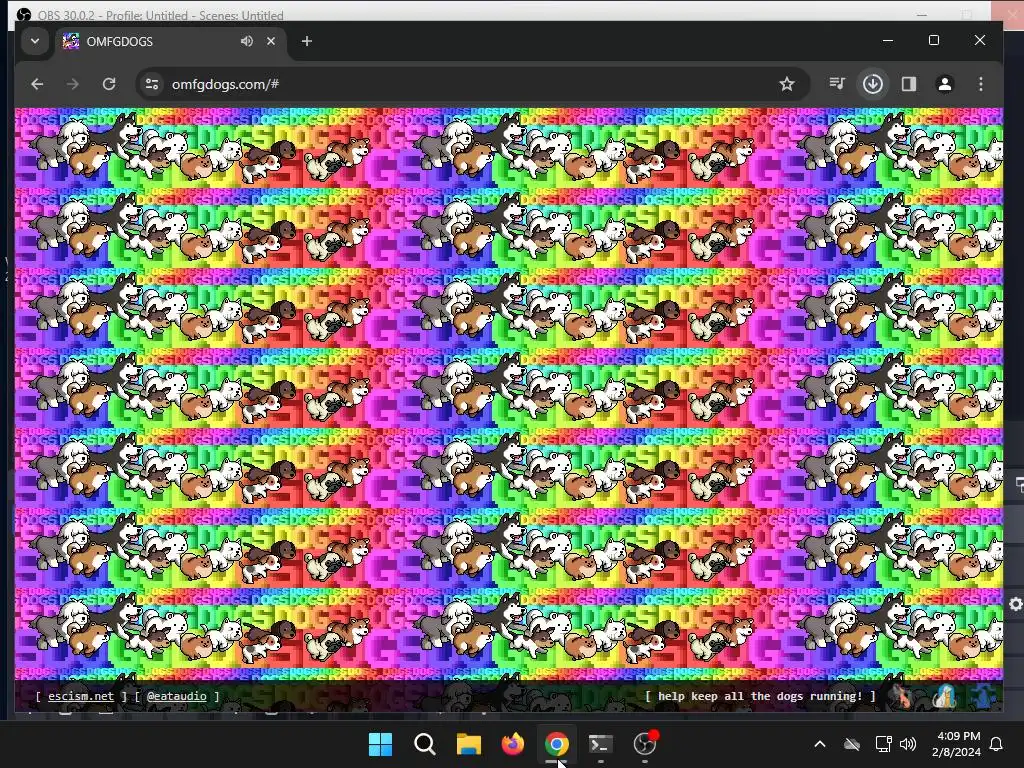The image size is (1024, 768).
Task: Open File Explorer from taskbar
Action: click(469, 744)
